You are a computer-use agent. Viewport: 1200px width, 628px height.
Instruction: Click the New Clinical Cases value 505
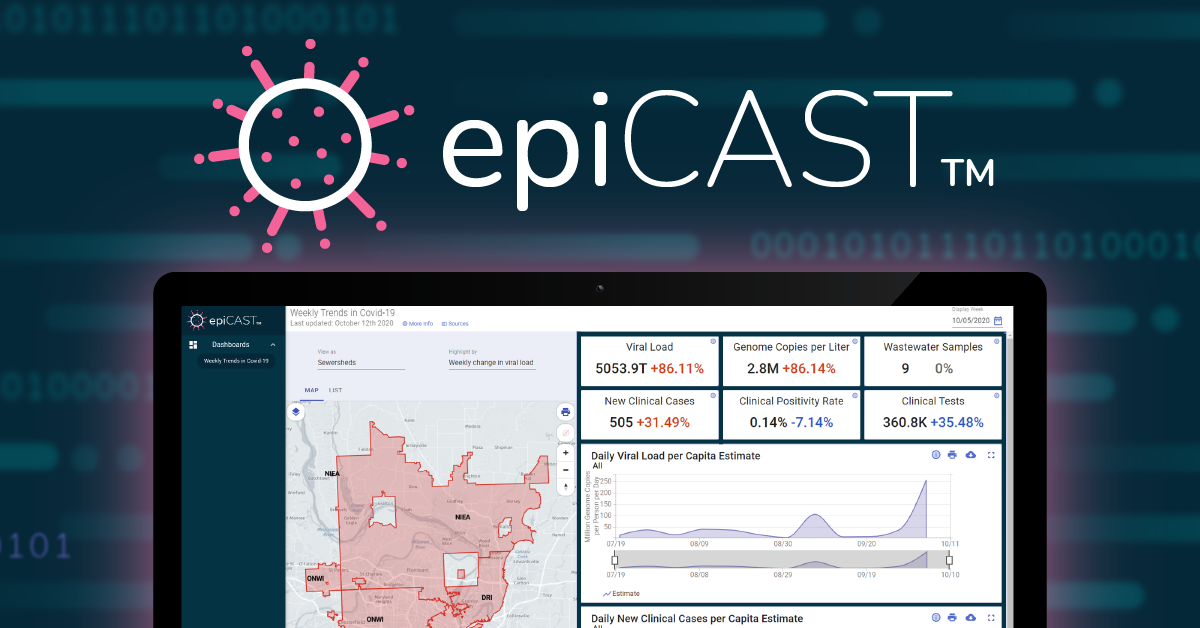tap(621, 422)
